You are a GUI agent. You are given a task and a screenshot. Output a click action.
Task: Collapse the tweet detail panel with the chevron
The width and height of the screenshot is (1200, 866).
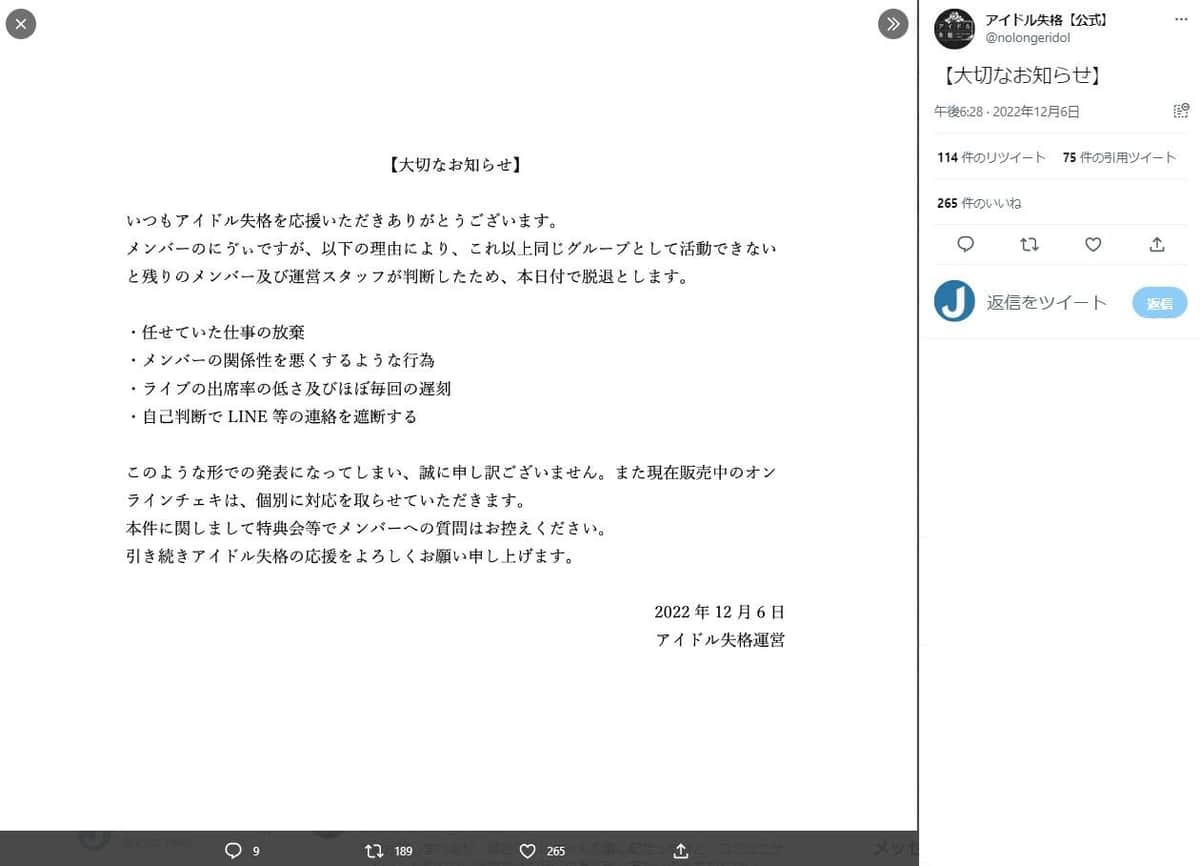892,23
